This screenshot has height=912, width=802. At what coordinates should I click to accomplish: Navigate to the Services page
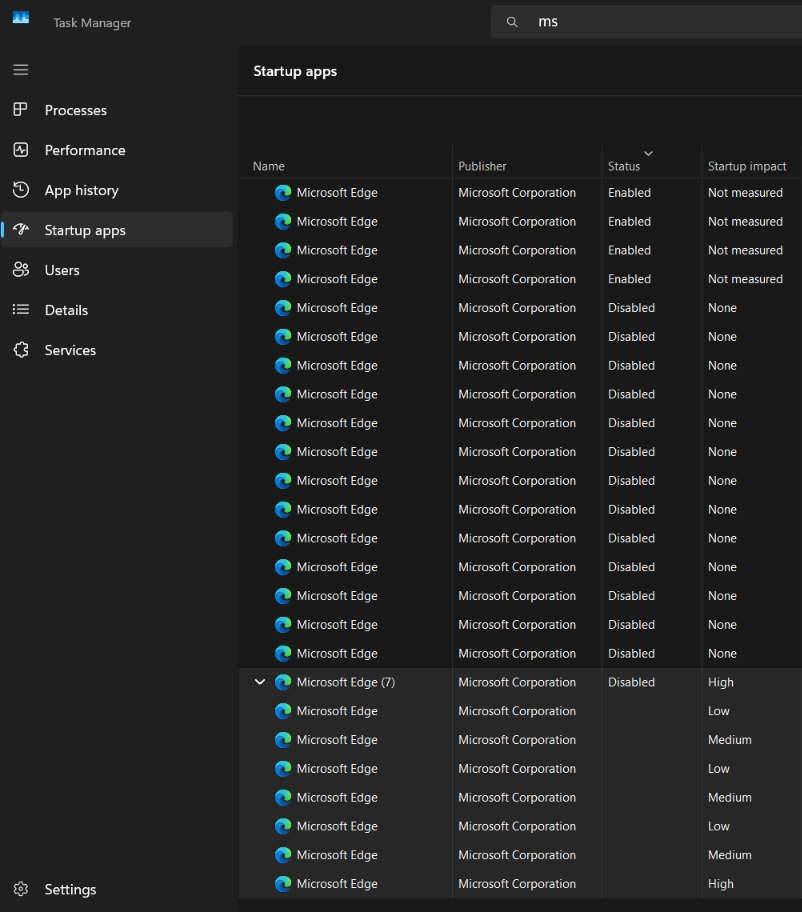[x=117, y=350]
